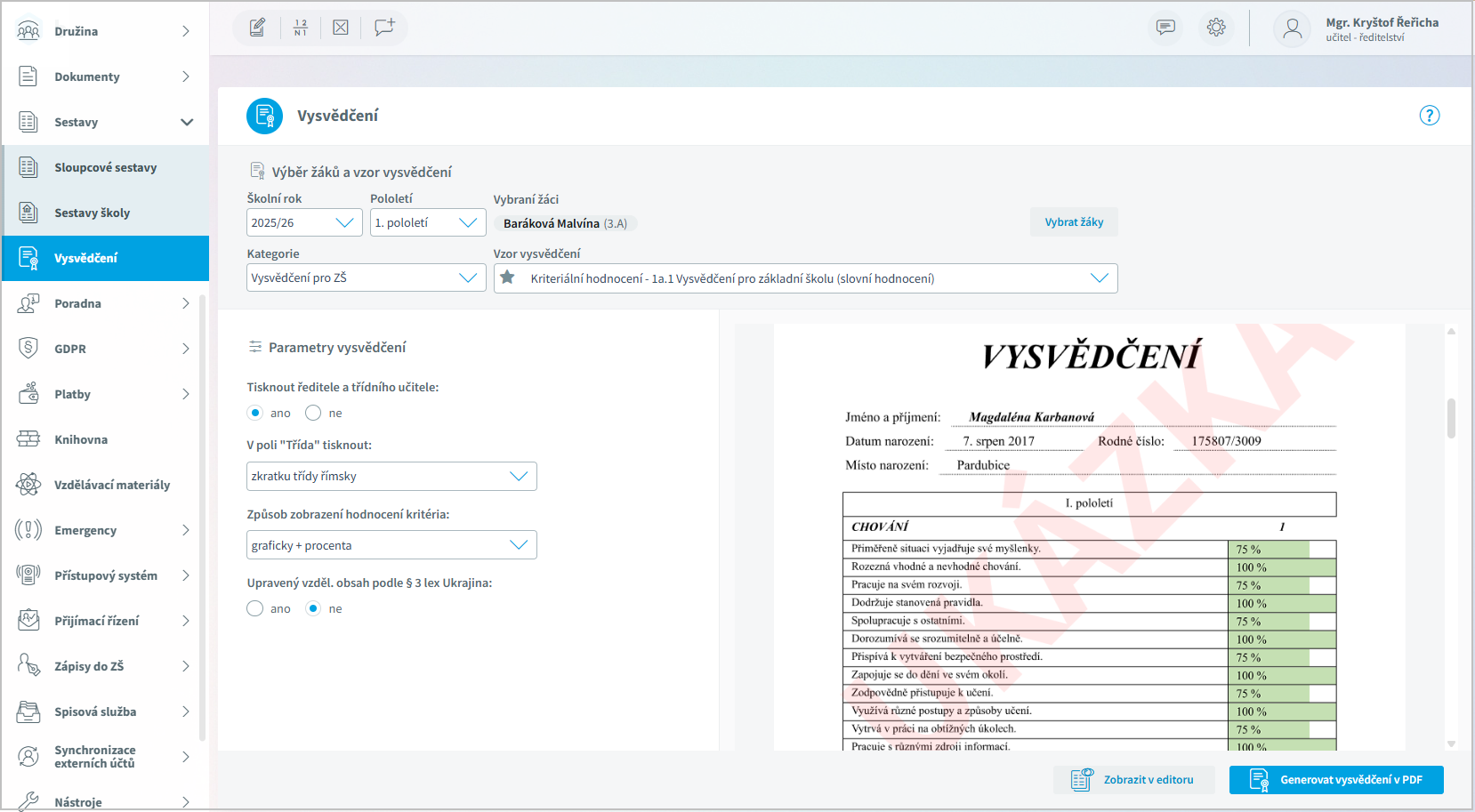Image resolution: width=1475 pixels, height=812 pixels.
Task: Open the Školní rok dropdown
Action: pos(304,222)
